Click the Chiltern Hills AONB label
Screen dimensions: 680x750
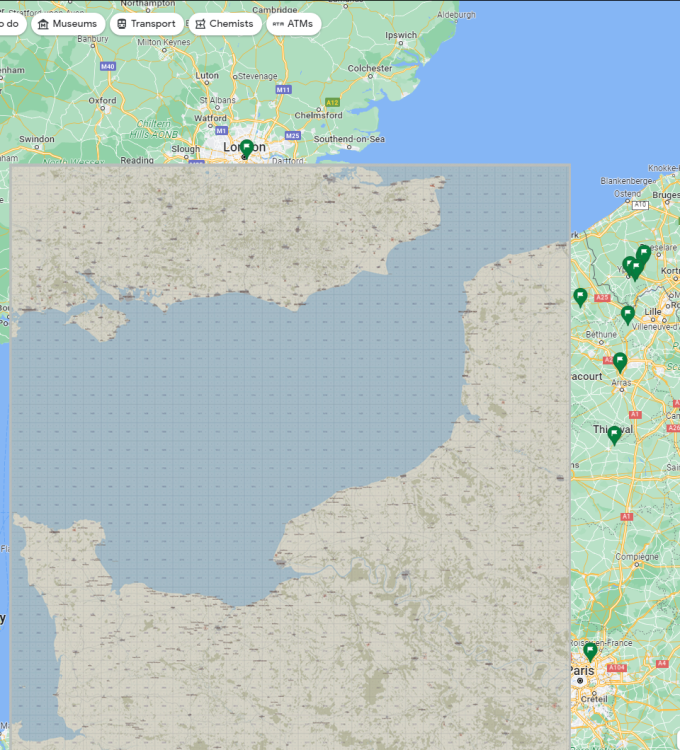point(154,129)
